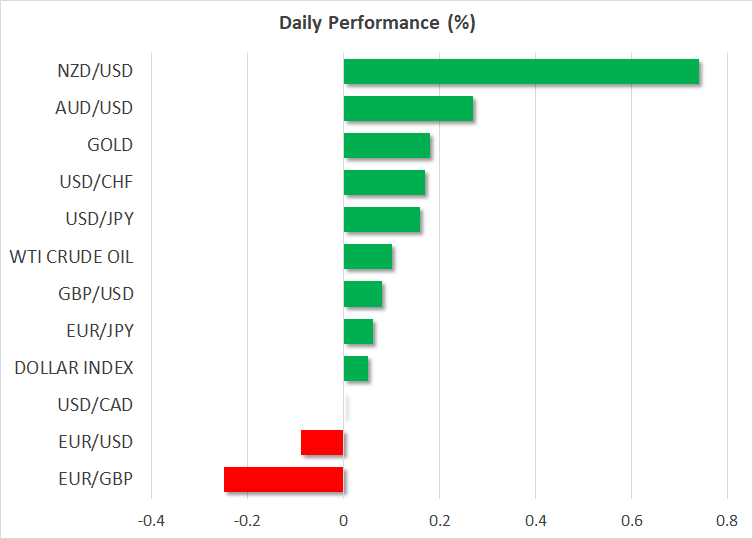The image size is (753, 539).
Task: Click the GOLD performance bar
Action: pyautogui.click(x=386, y=145)
